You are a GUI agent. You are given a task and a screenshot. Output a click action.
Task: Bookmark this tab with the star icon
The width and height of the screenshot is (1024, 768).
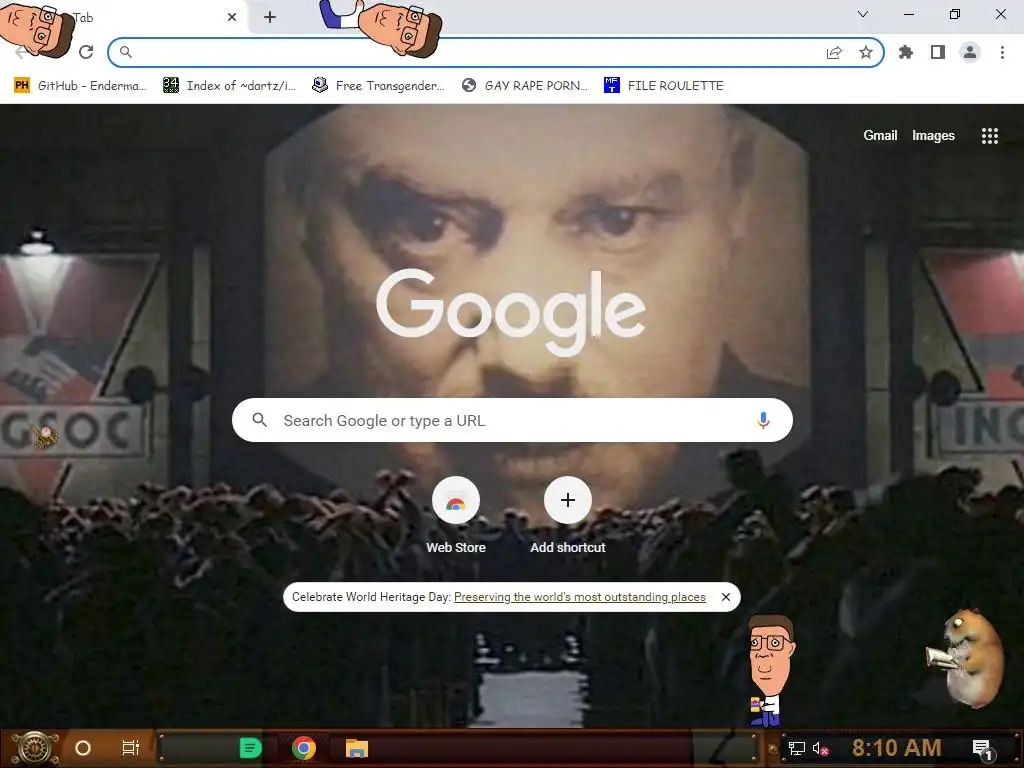pyautogui.click(x=866, y=52)
